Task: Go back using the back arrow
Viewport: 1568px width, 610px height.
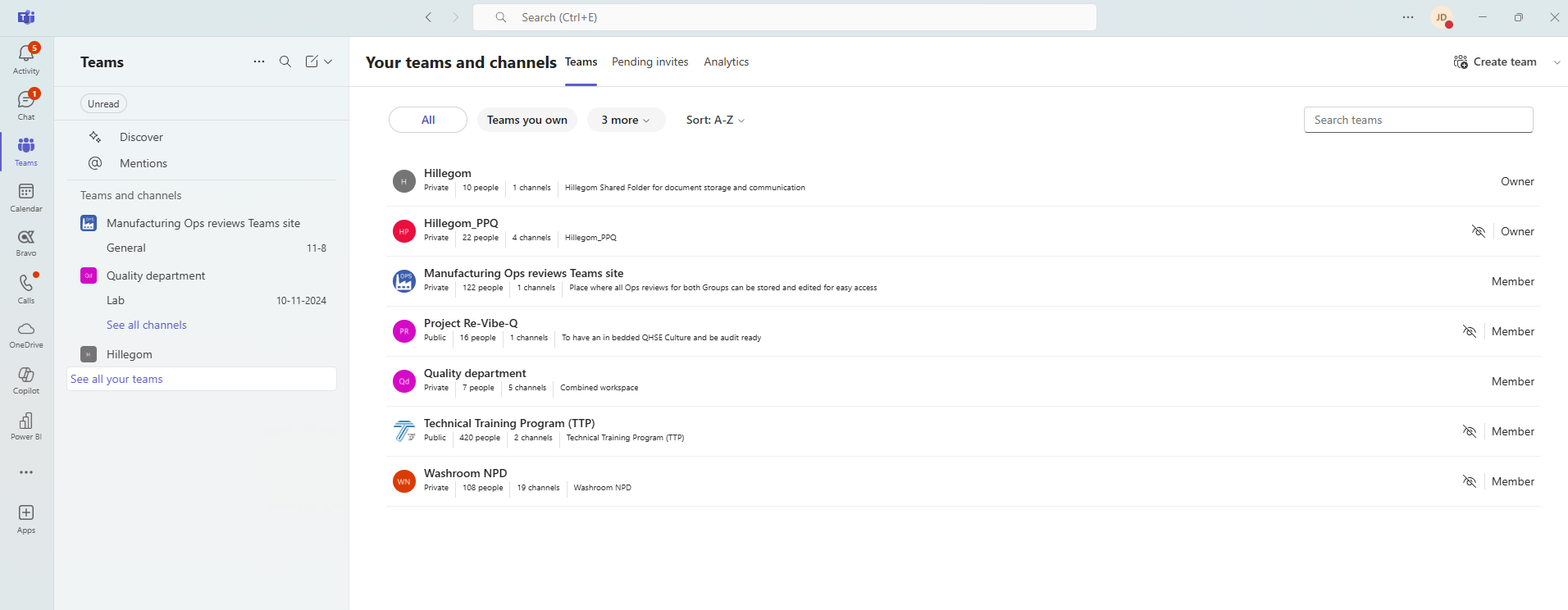Action: (x=428, y=17)
